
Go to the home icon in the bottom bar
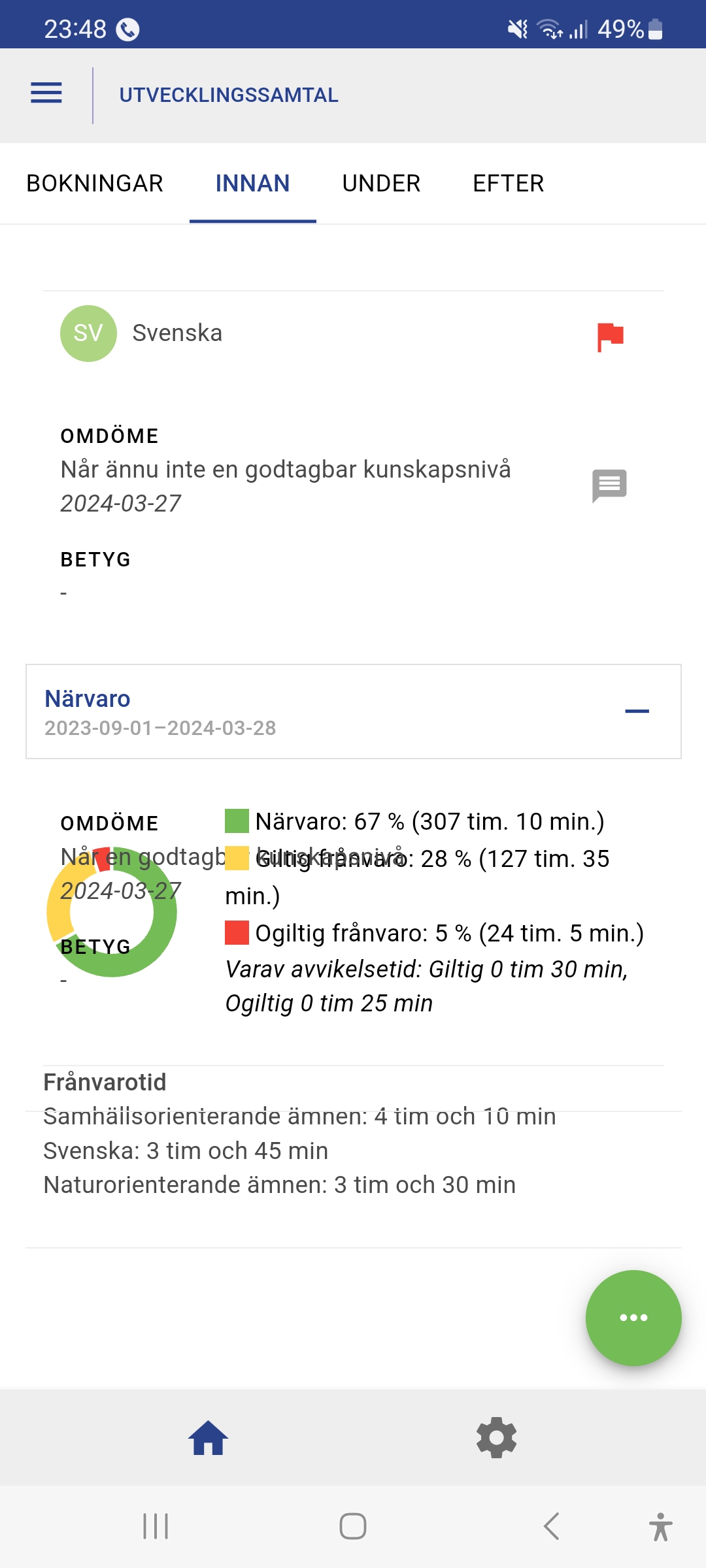(x=208, y=1438)
